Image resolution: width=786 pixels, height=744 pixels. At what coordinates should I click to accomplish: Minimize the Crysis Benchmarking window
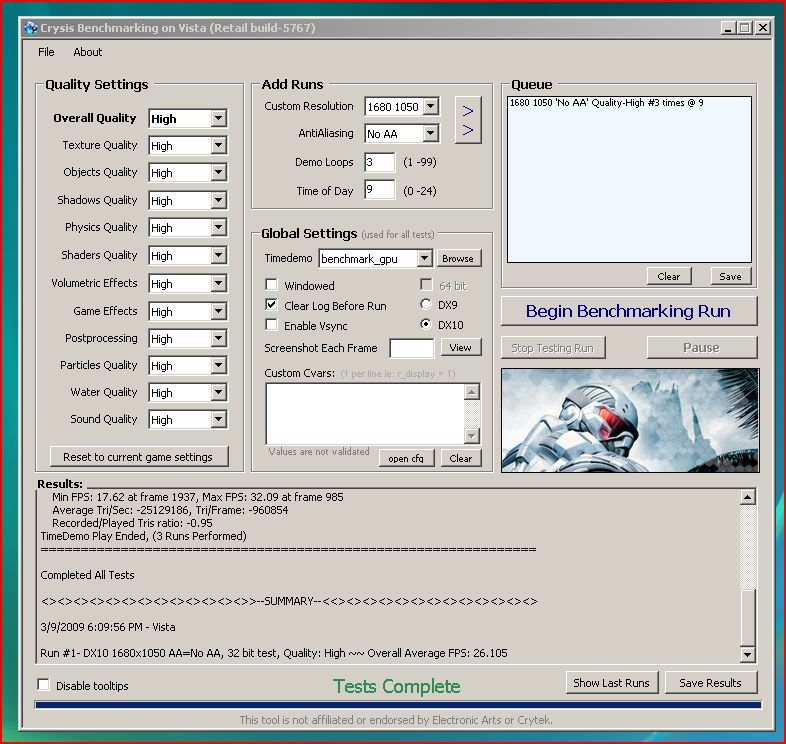pos(728,28)
